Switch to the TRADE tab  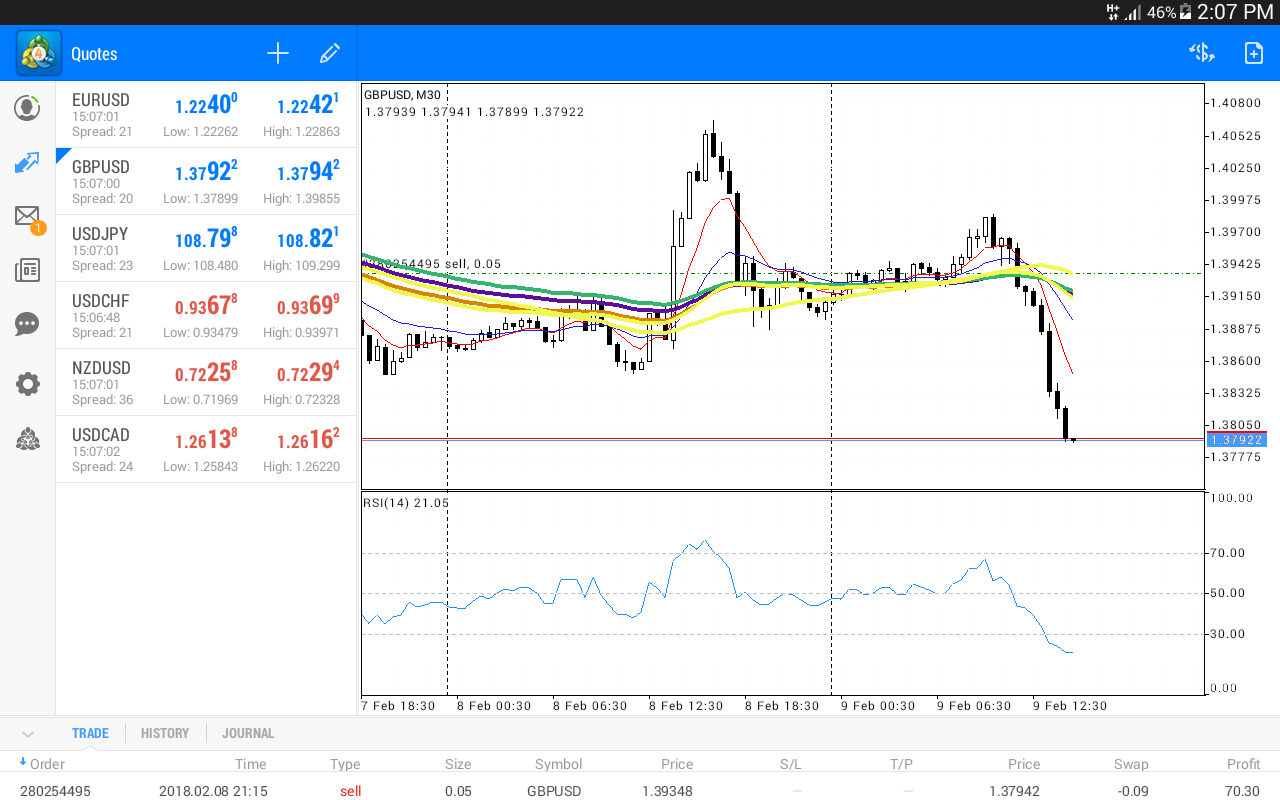coord(90,733)
